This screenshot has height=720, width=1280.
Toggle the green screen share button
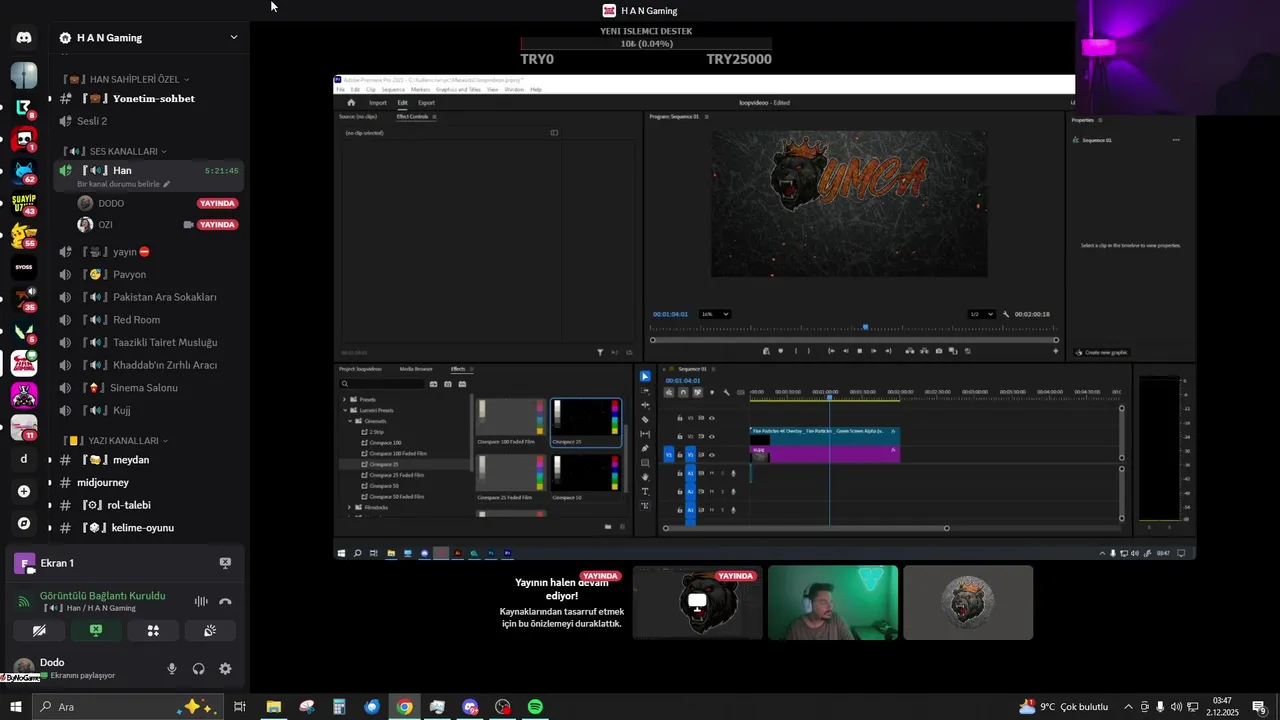(96, 631)
